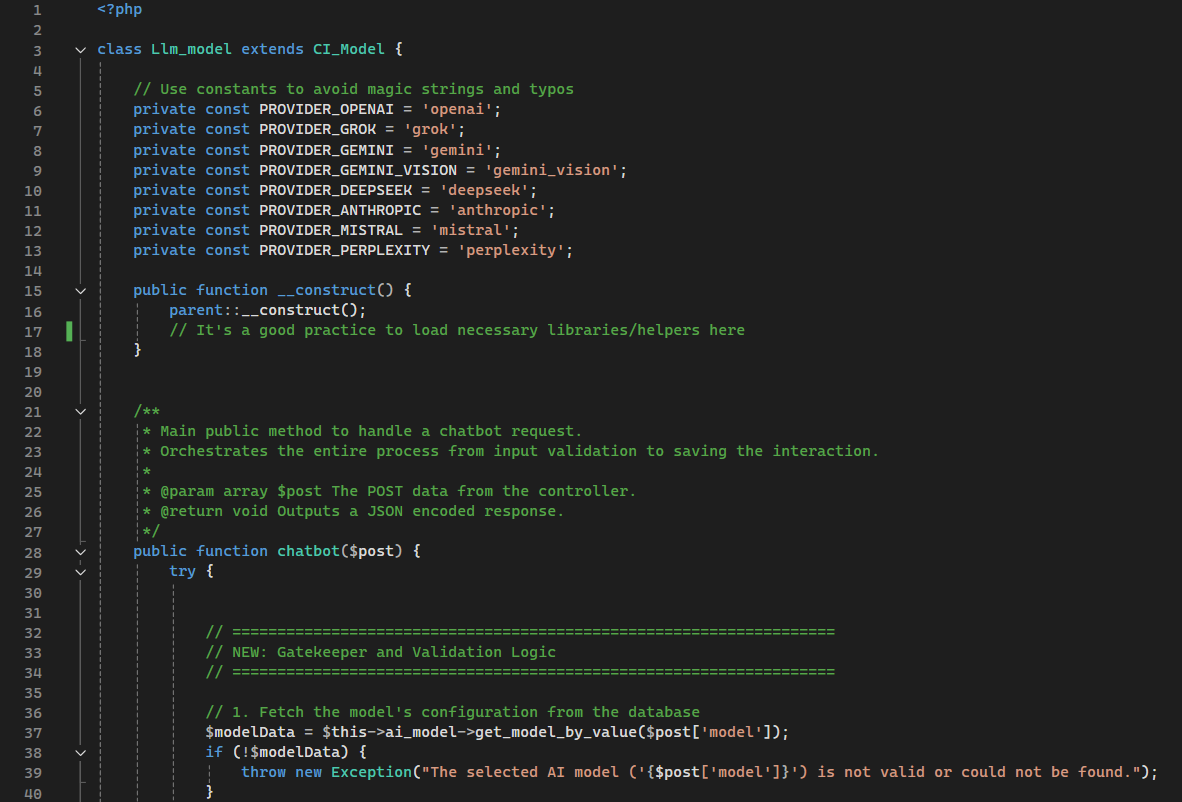Click the throw keyword on line 39

[262, 772]
